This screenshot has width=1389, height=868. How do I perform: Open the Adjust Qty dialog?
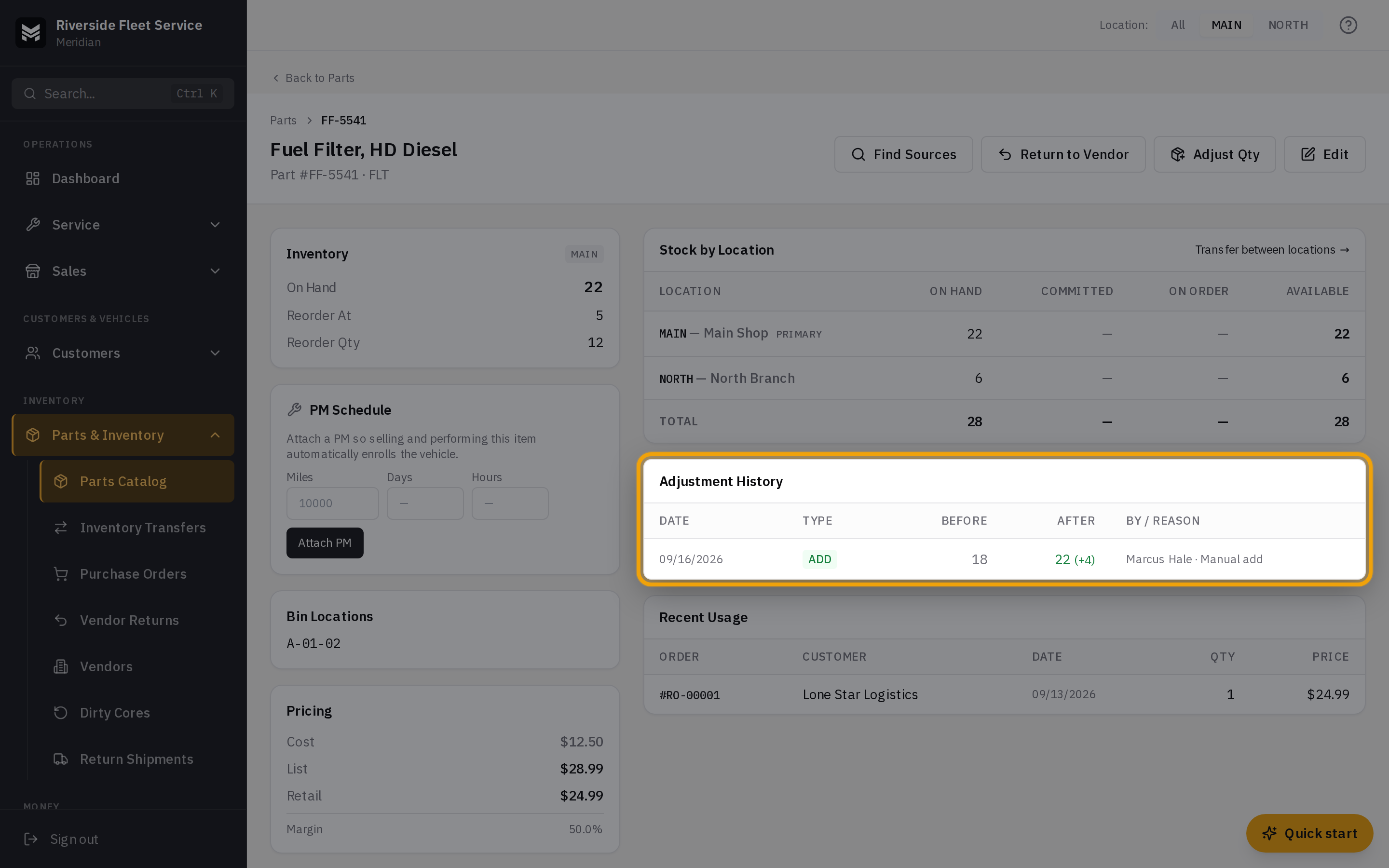(x=1214, y=154)
